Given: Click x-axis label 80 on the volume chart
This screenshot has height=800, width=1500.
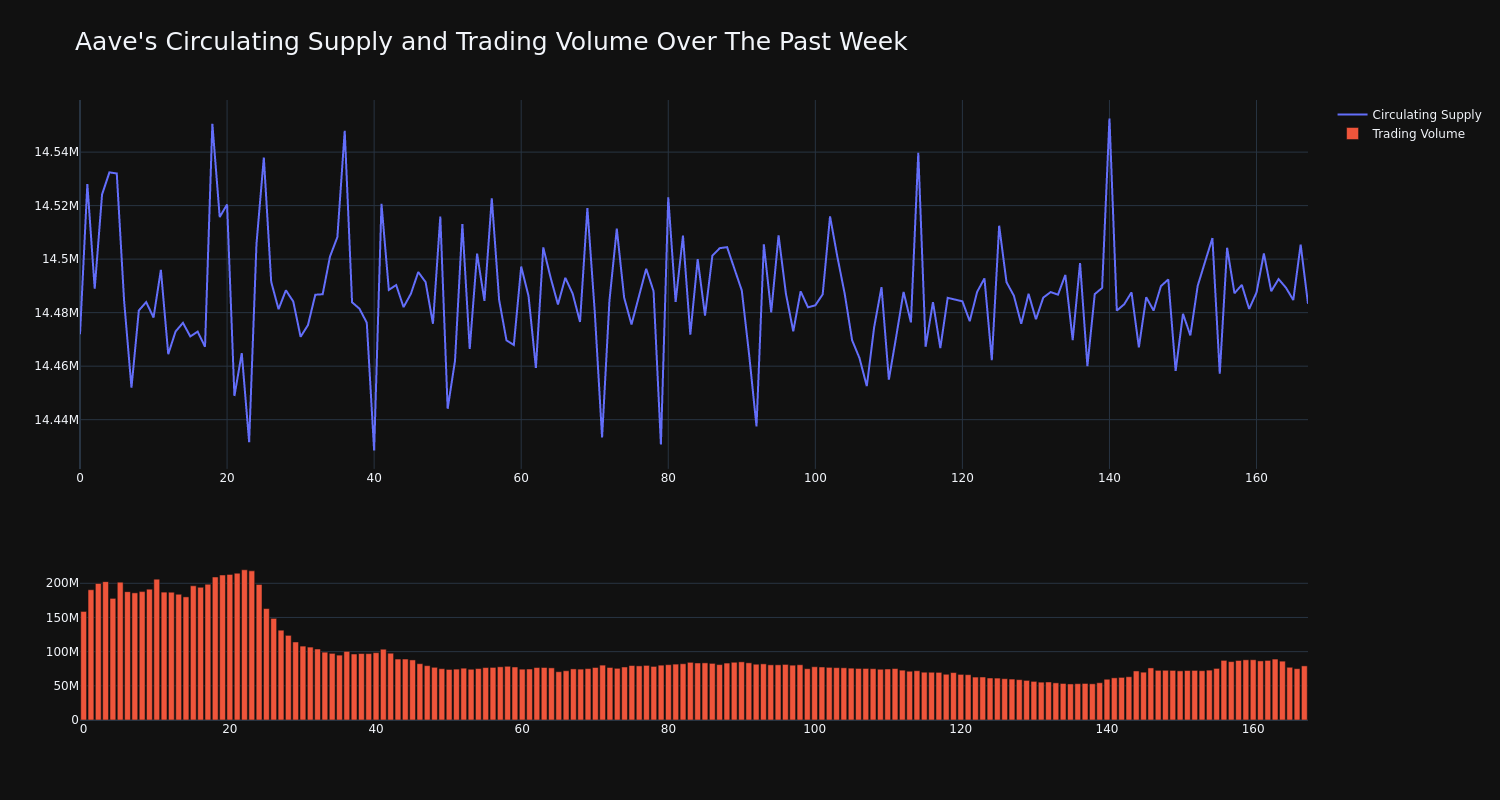Looking at the screenshot, I should 668,729.
